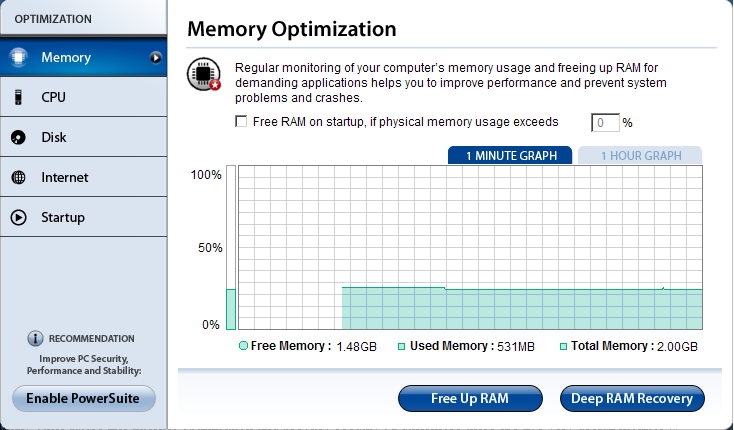Screen dimensions: 734x430
Task: Switch to the 1 Hour Graph tab
Action: 641,155
